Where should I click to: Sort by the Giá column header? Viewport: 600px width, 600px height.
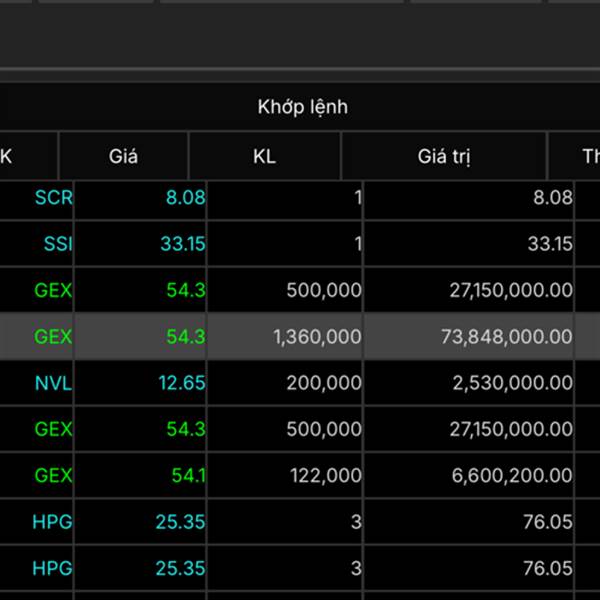pyautogui.click(x=123, y=156)
